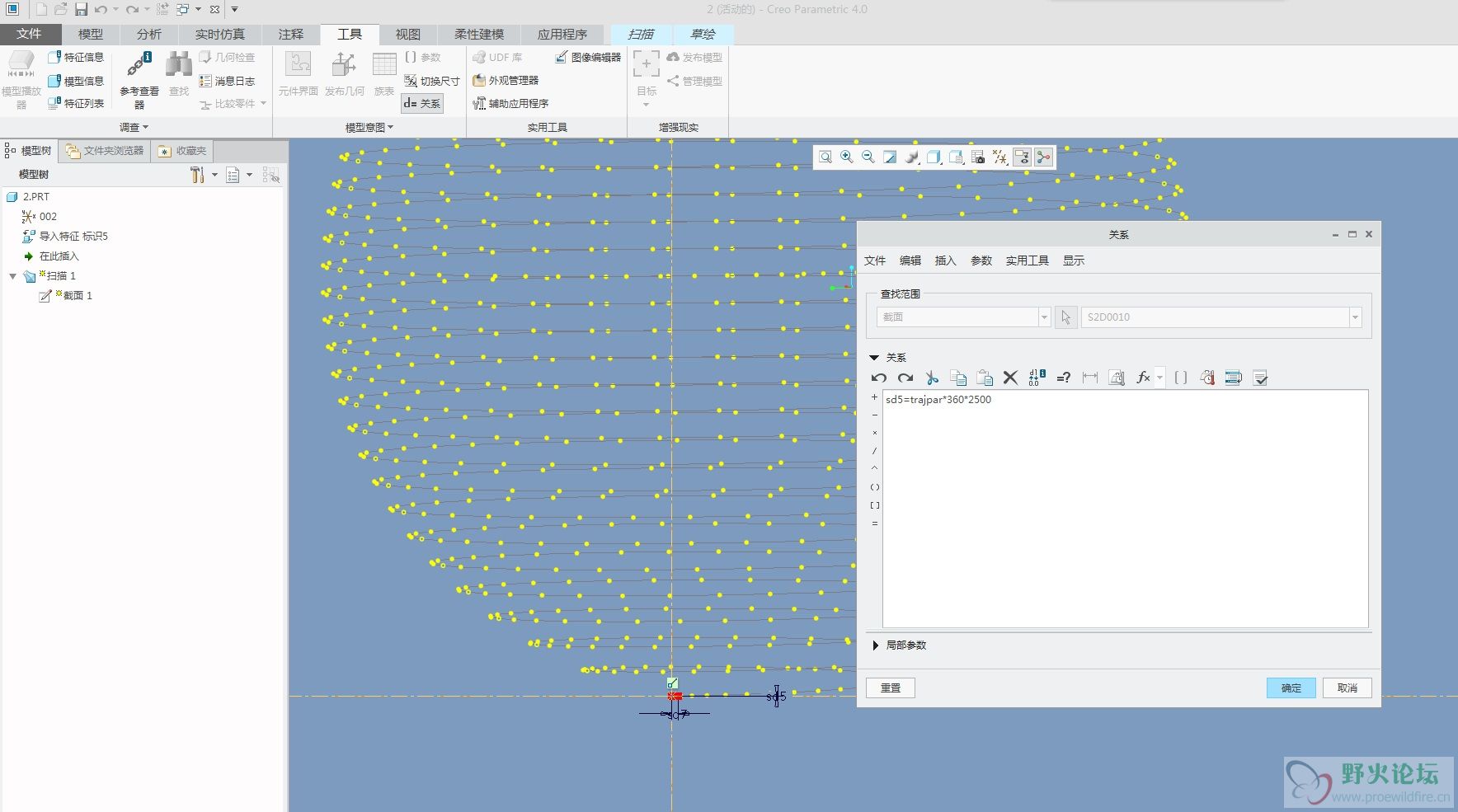Click the sort relations icon
This screenshot has width=1458, height=812.
click(1234, 378)
